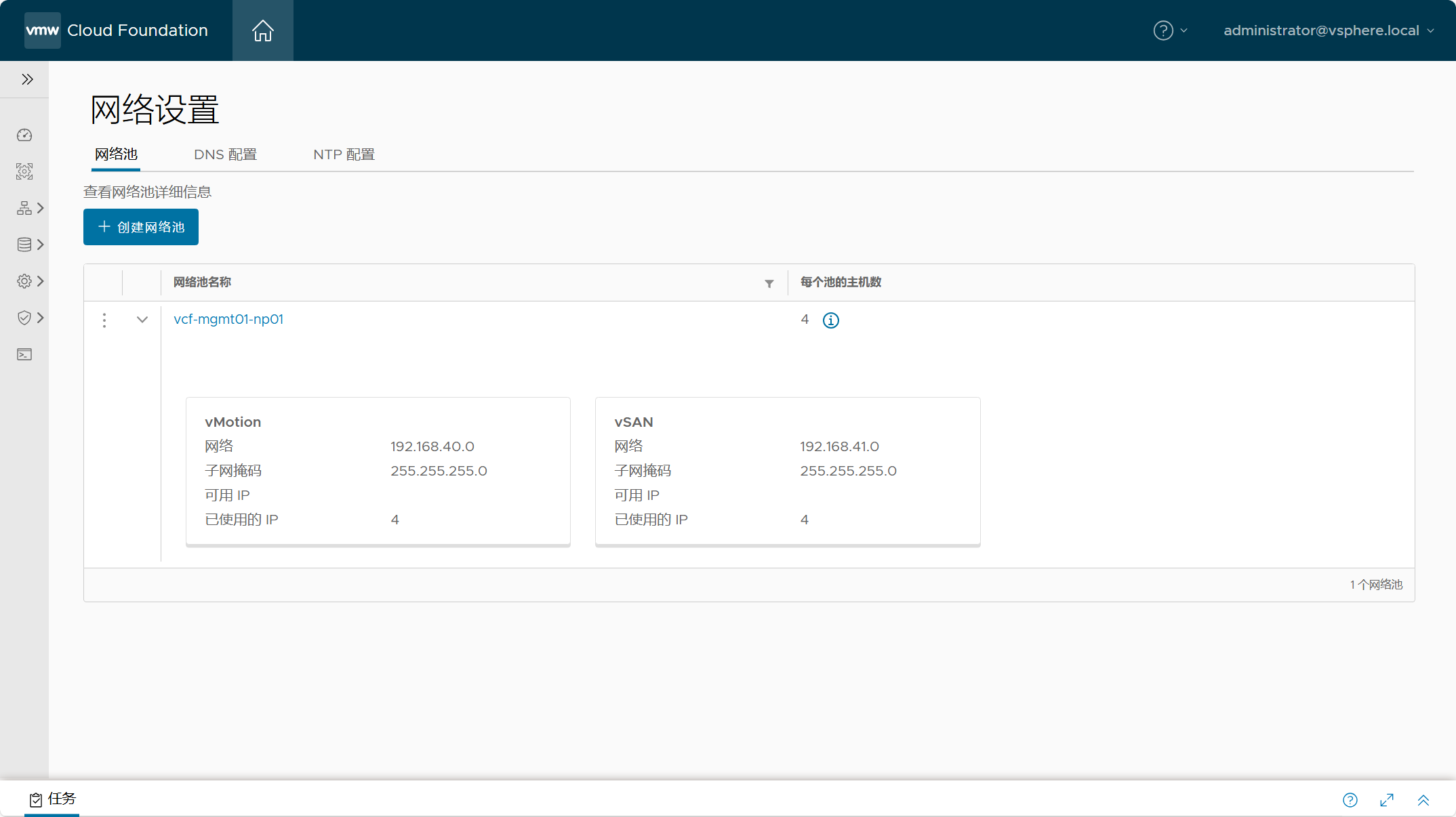This screenshot has width=1456, height=817.
Task: Select the vMotion subnet mask 255.255.255.0
Action: (x=439, y=471)
